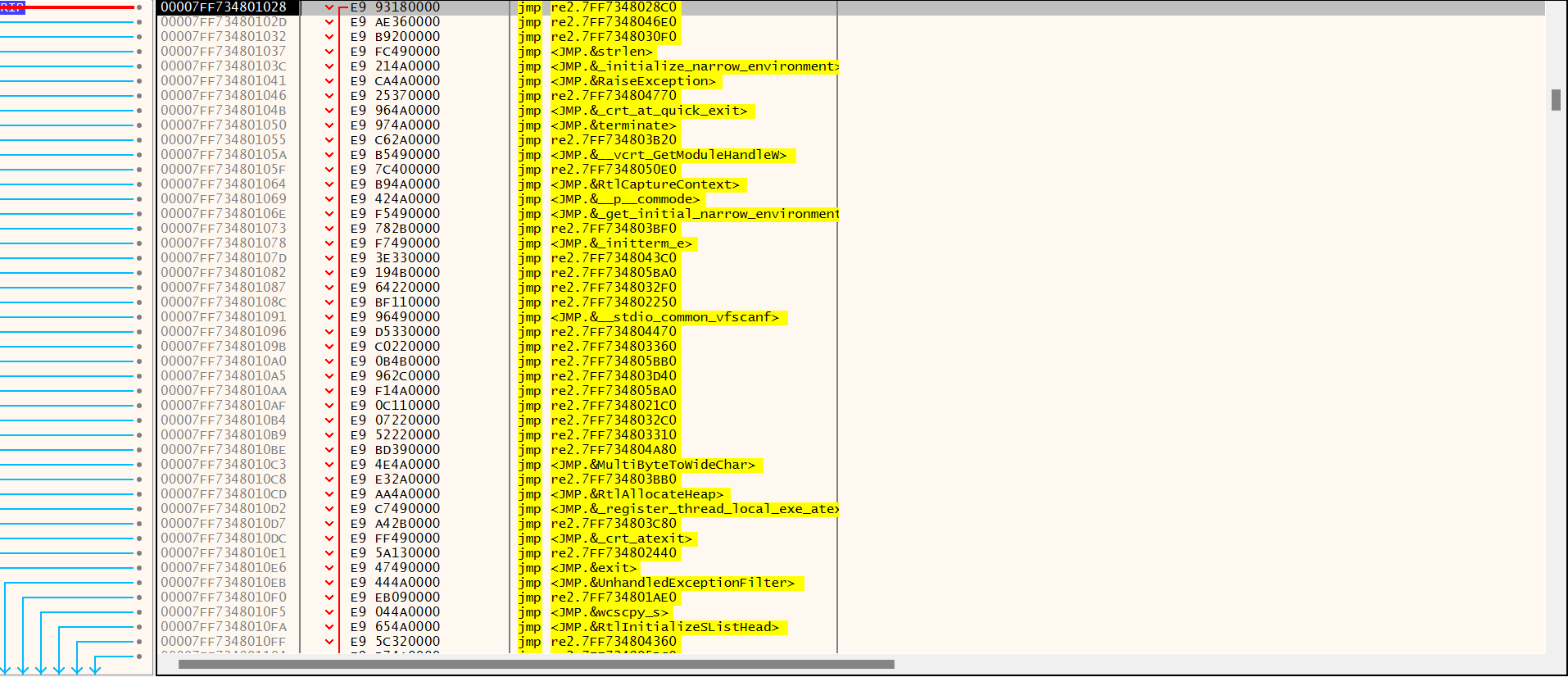The width and height of the screenshot is (1568, 677).
Task: Select address 00007FF73480103C
Action: [224, 66]
